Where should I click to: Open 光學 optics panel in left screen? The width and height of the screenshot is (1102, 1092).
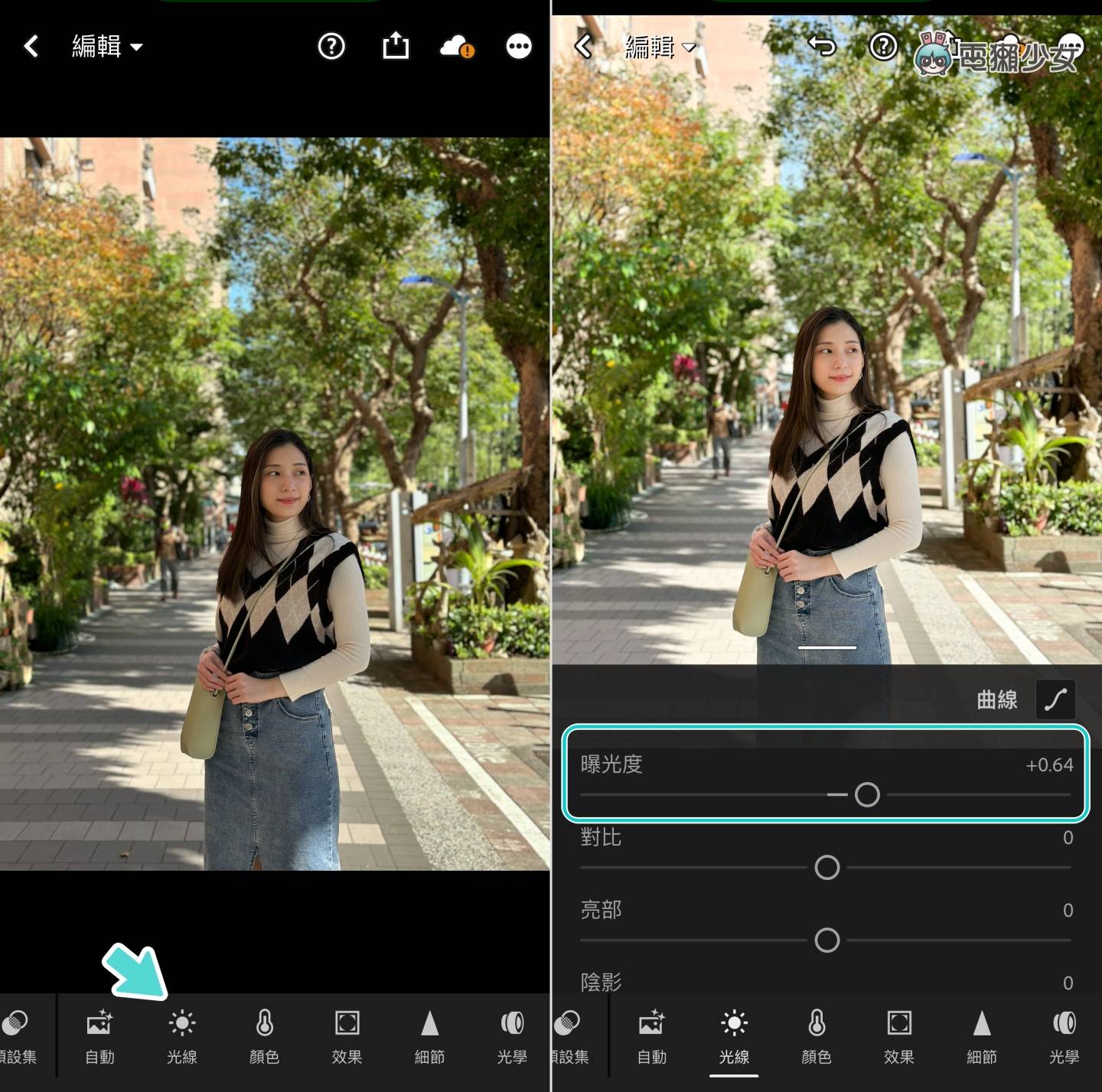512,1037
